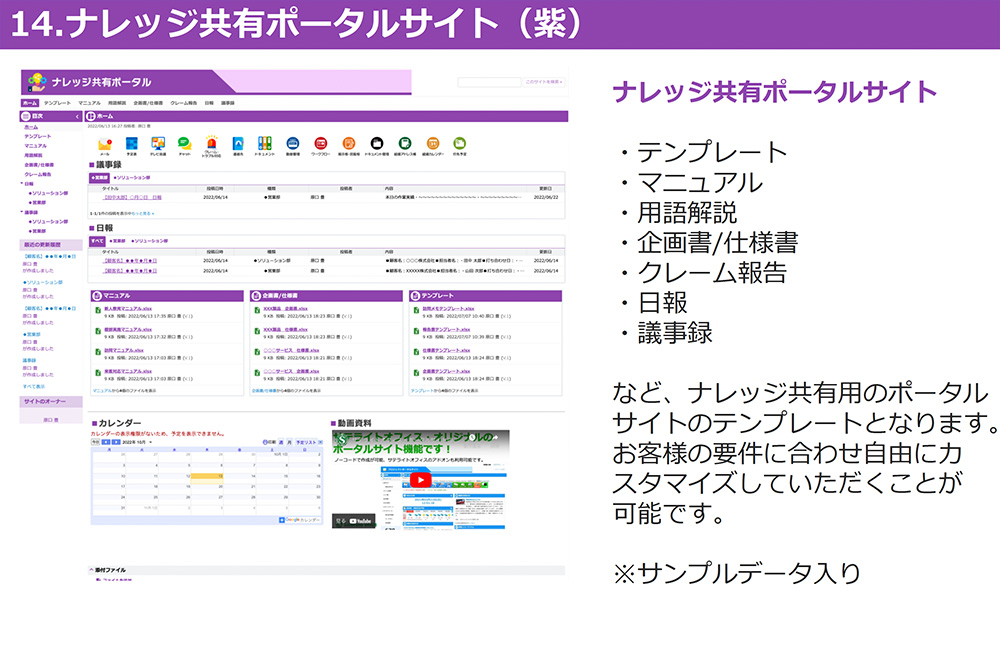Click the このサイトを検索 button

pyautogui.click(x=544, y=82)
